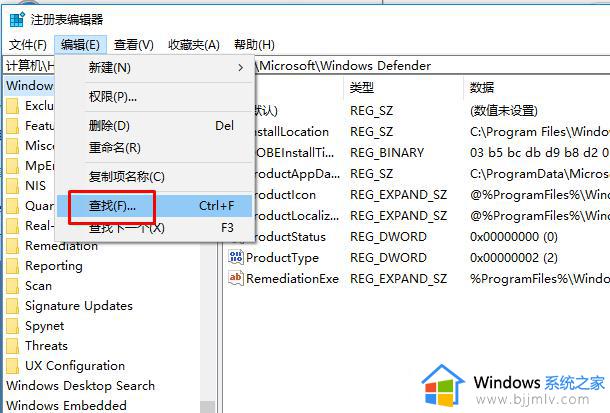Screen dimensions: 610x413
Task: Select Windows Desktop Search tree key
Action: tap(81, 386)
